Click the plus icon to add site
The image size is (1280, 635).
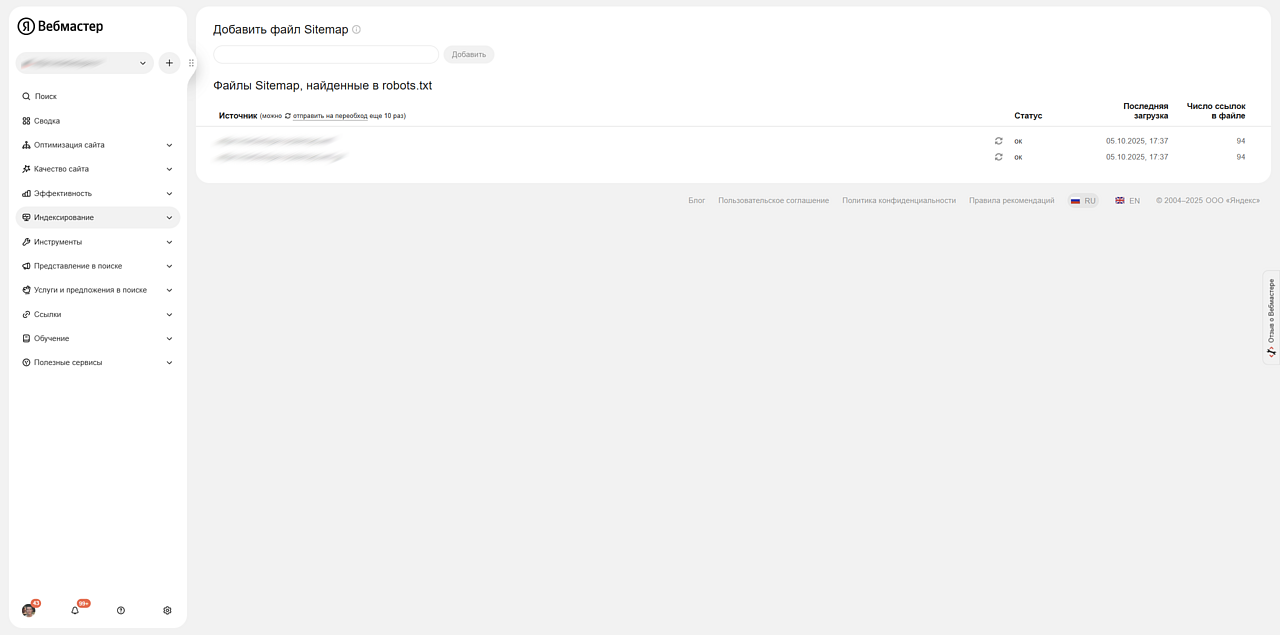tap(169, 63)
